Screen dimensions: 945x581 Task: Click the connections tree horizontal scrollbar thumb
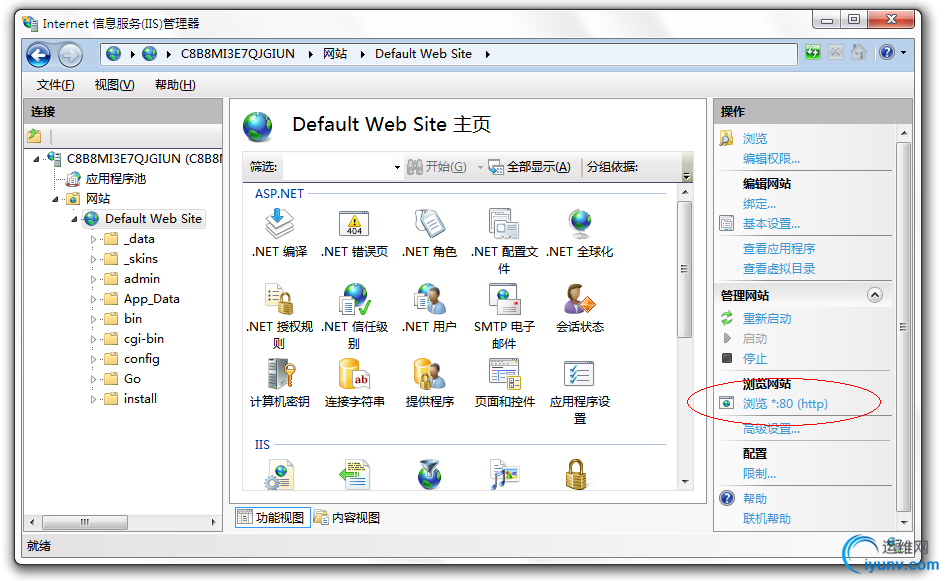[x=85, y=522]
